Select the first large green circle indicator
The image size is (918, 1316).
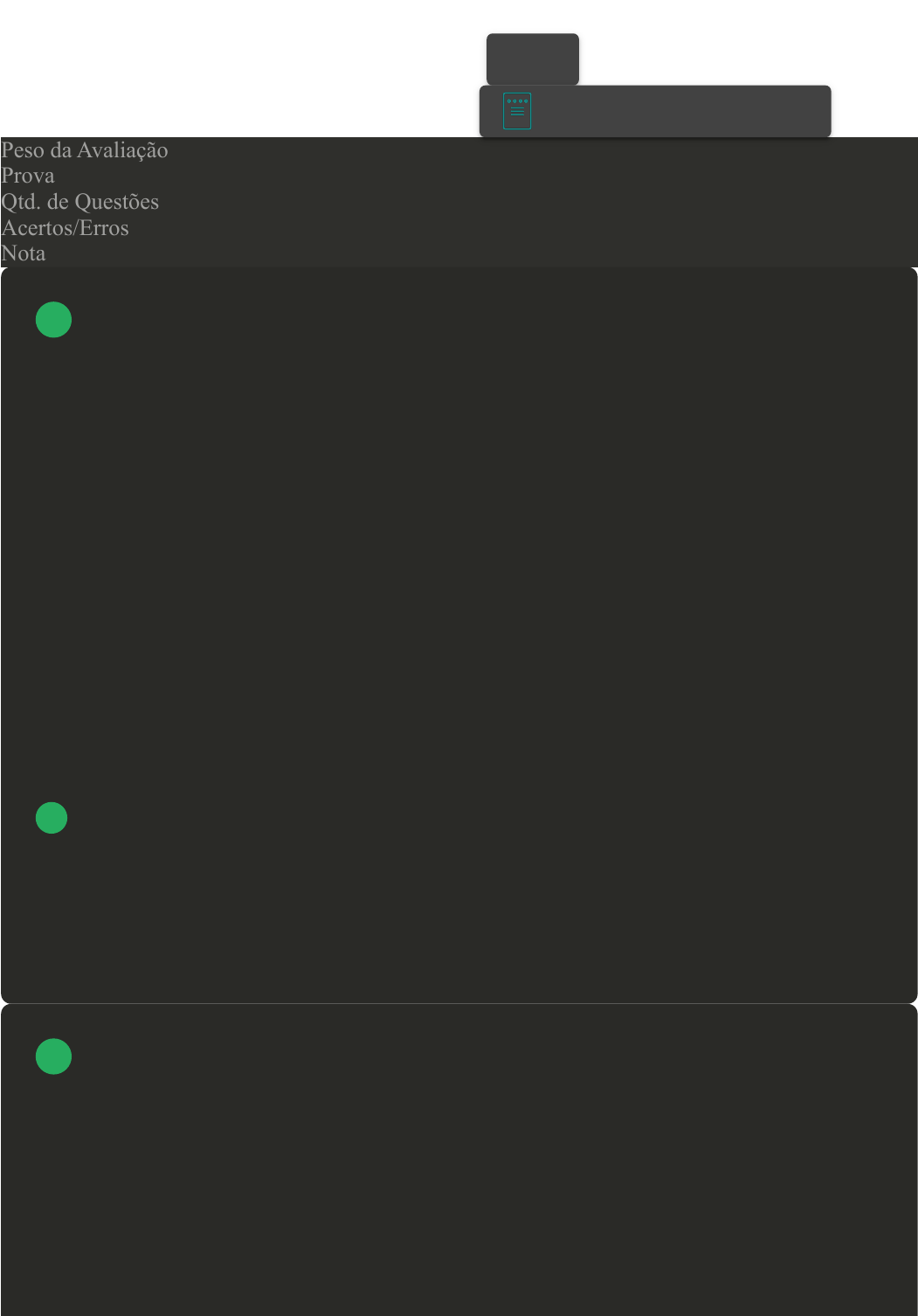pos(53,320)
